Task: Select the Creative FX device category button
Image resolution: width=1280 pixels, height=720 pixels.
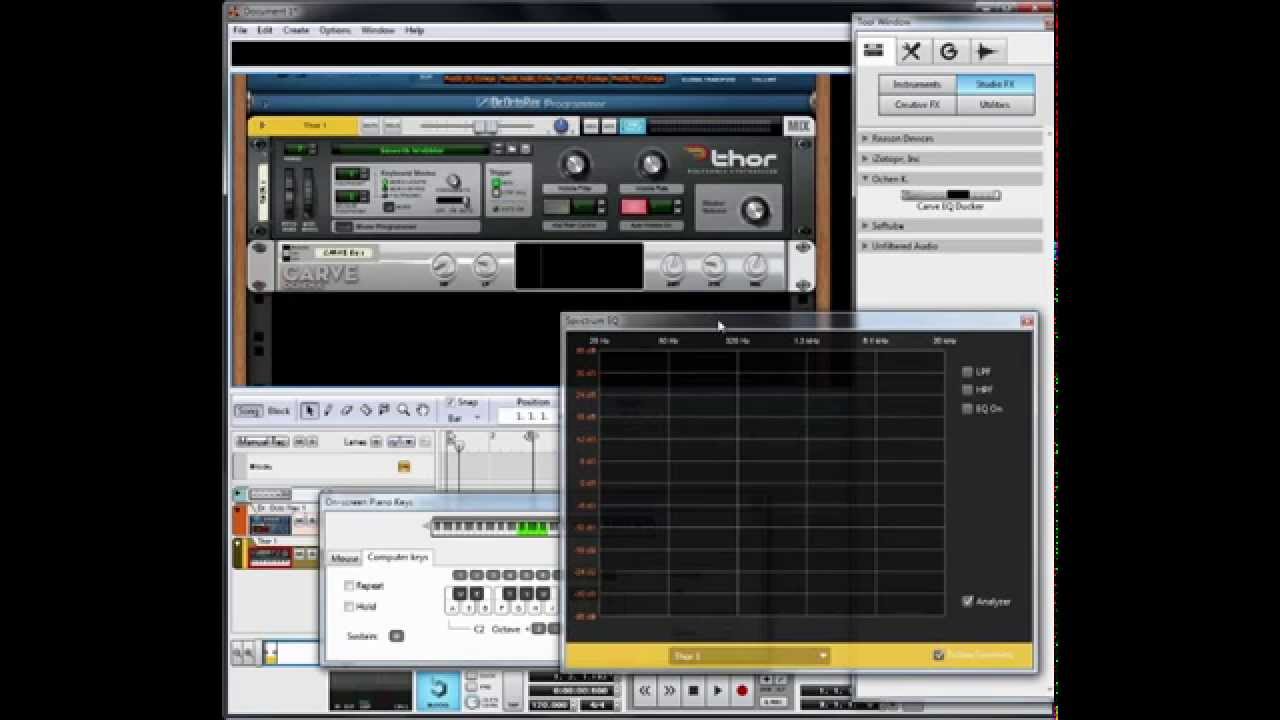Action: coord(917,105)
